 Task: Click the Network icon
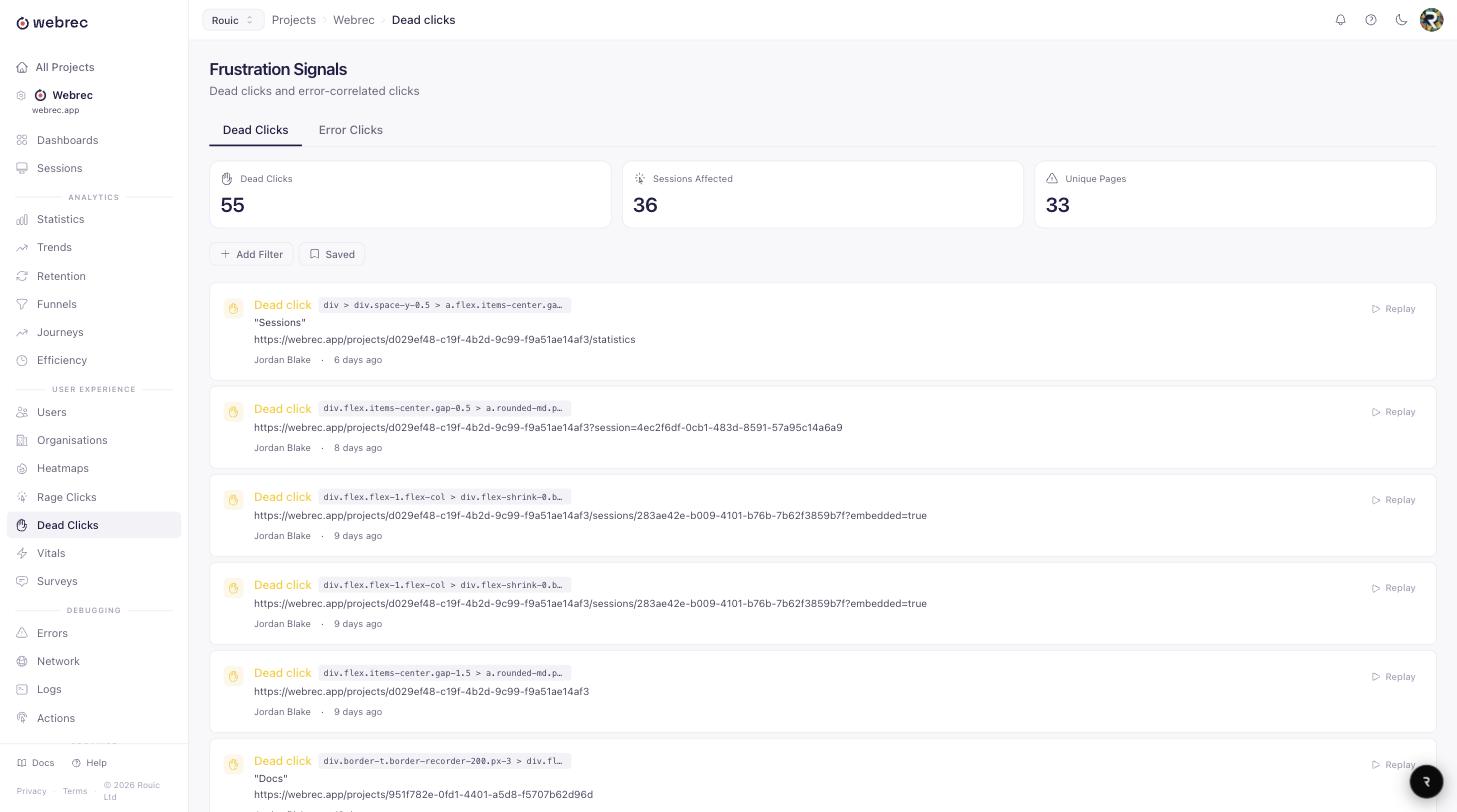click(22, 661)
